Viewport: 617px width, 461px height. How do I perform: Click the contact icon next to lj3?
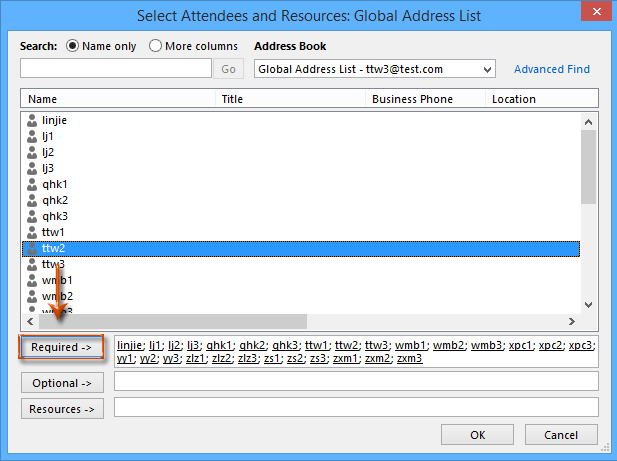(x=32, y=168)
